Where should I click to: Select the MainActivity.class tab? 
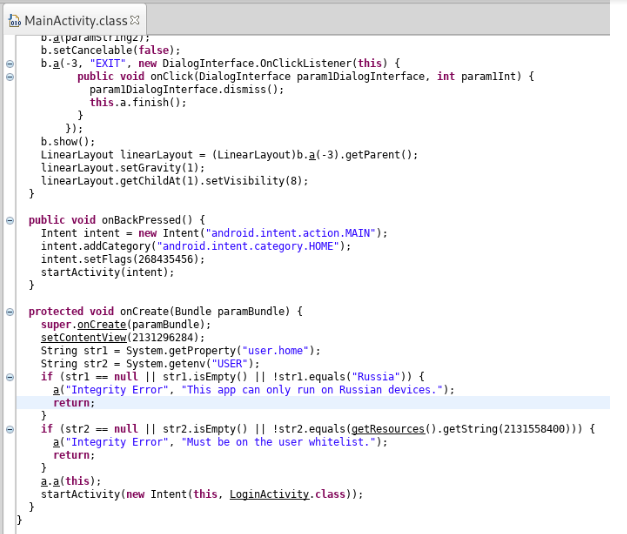pos(76,20)
